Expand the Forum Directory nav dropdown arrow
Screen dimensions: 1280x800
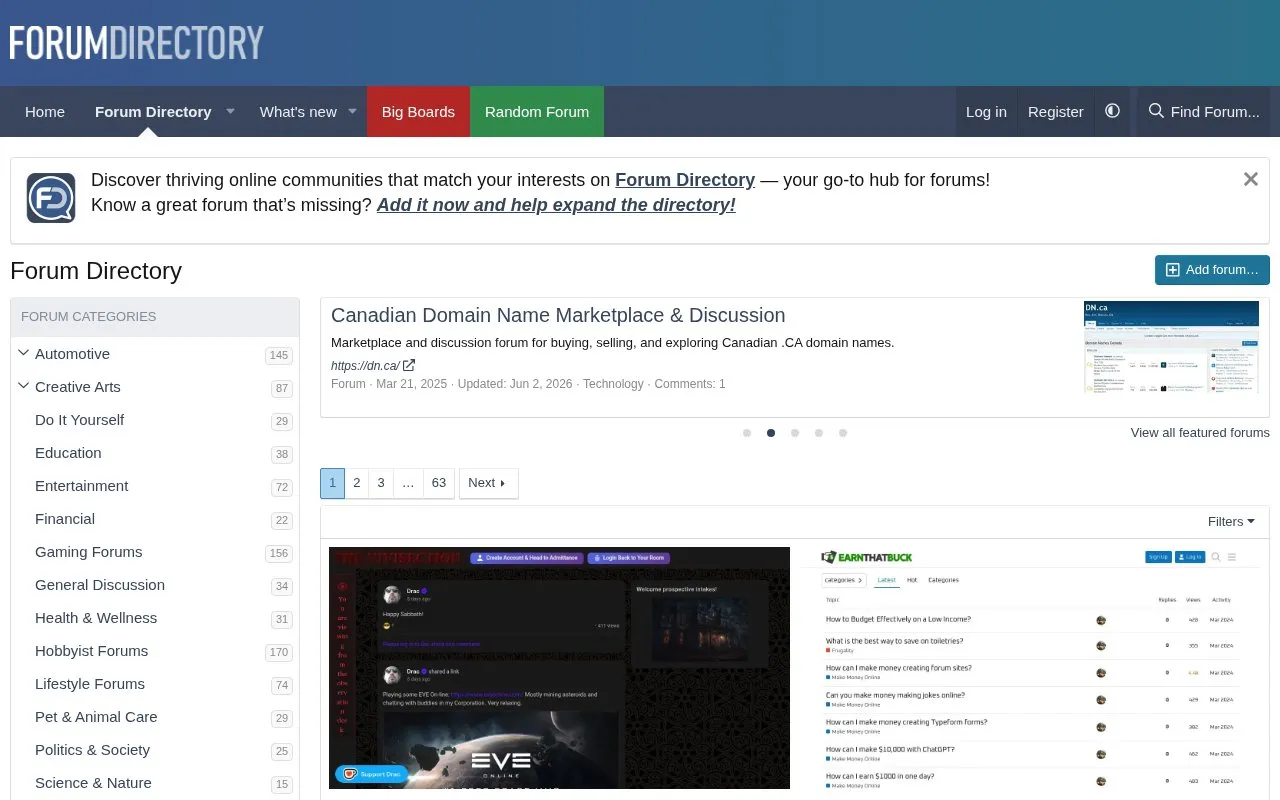230,111
